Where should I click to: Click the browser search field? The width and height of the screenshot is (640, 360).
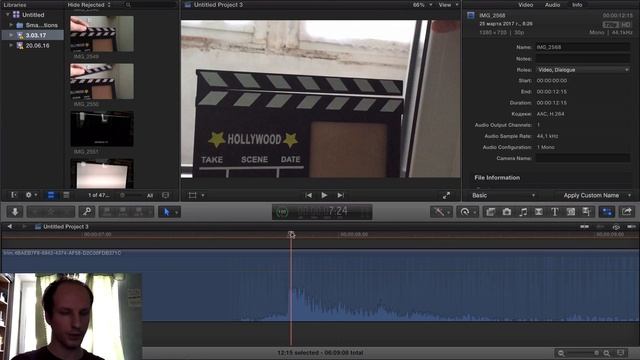point(150,5)
